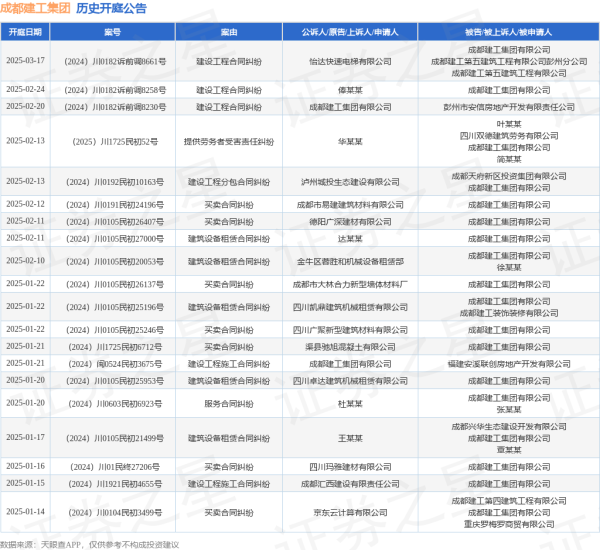Click defendant 福建安溪联创房地产开发有限公司
Screen dimensions: 600x550
point(509,364)
